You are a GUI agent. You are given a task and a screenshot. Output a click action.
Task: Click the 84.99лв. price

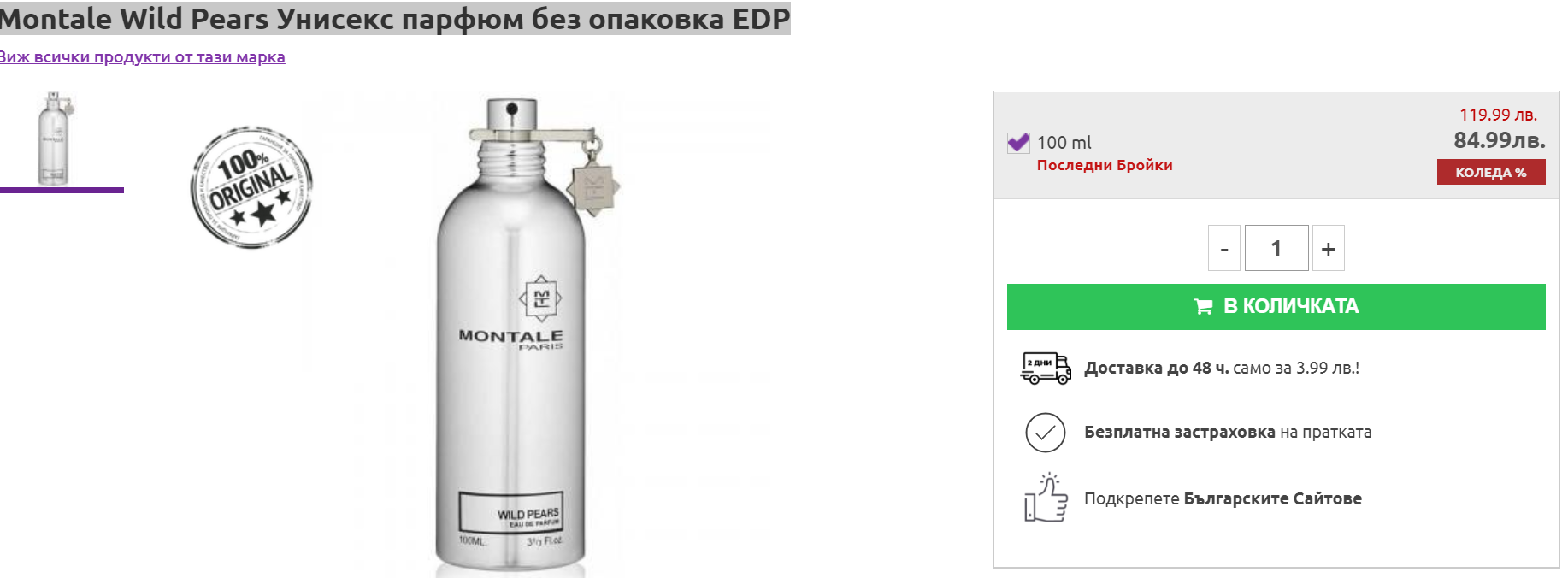pyautogui.click(x=1500, y=139)
